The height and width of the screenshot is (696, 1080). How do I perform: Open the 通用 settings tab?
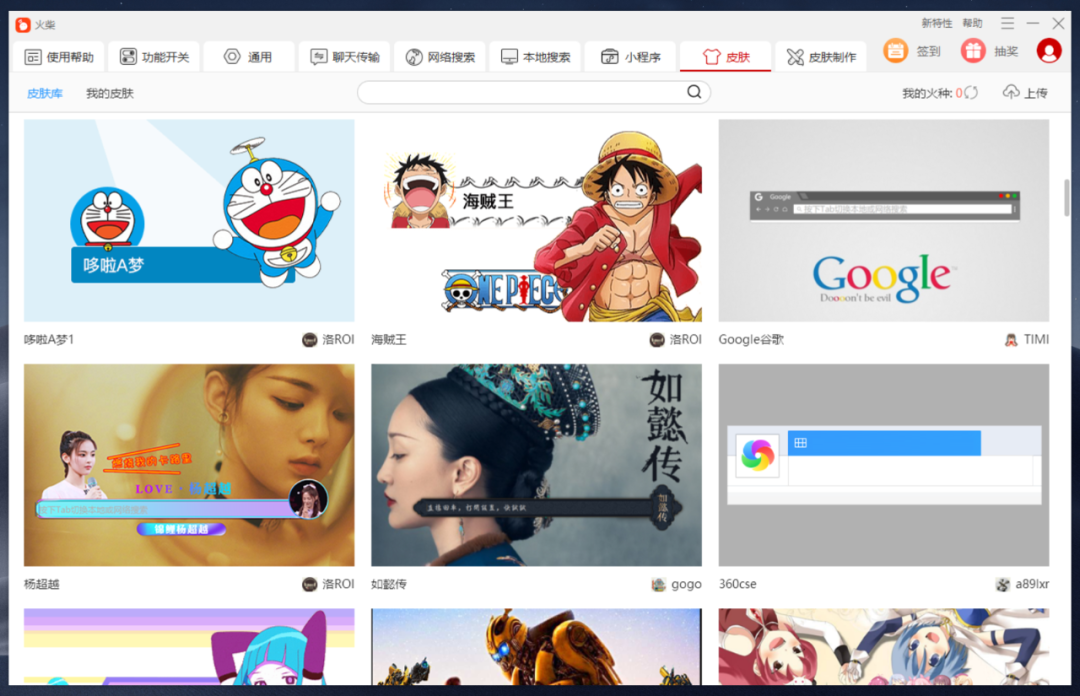(249, 57)
